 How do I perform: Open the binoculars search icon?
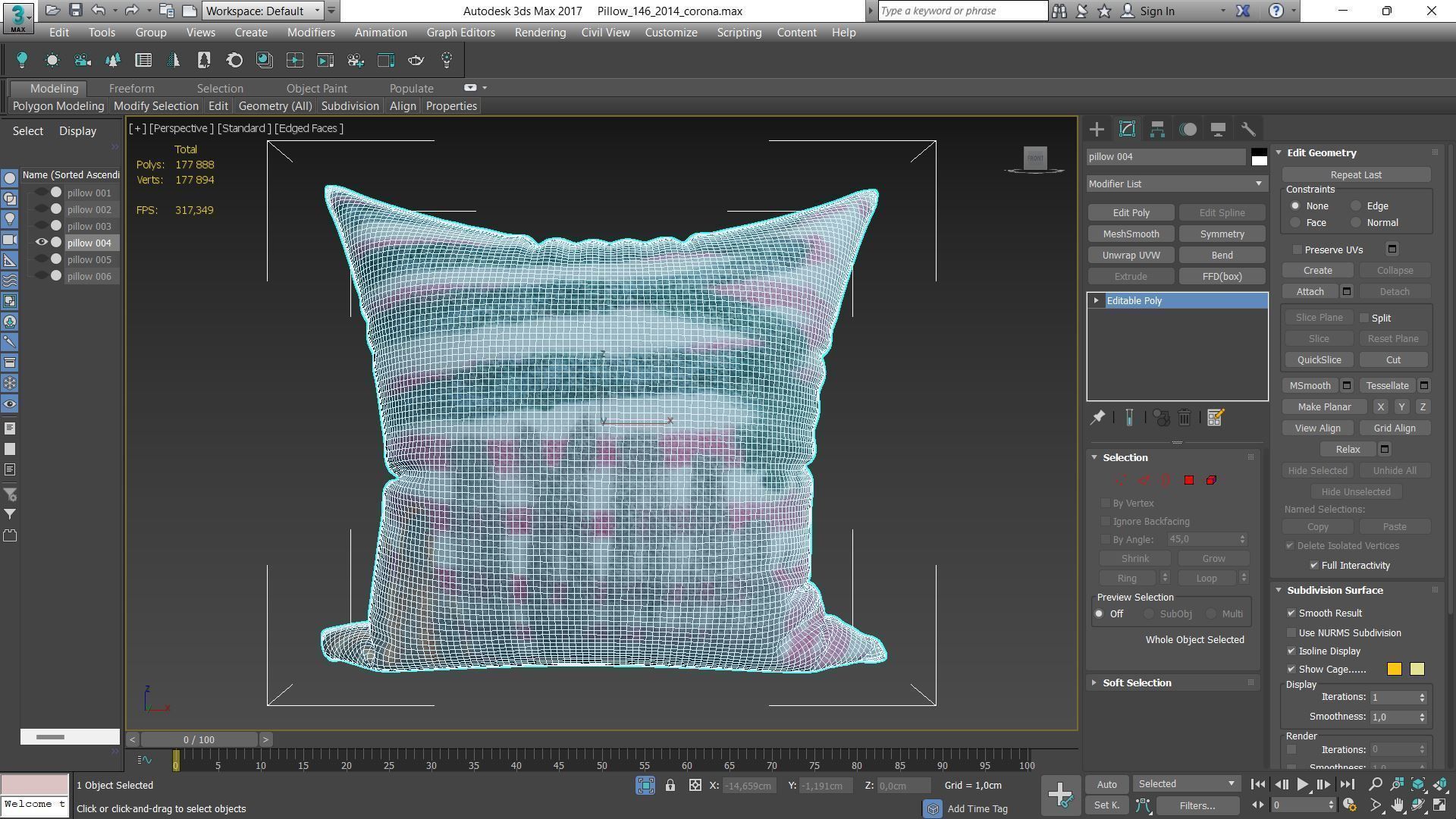pyautogui.click(x=1059, y=11)
